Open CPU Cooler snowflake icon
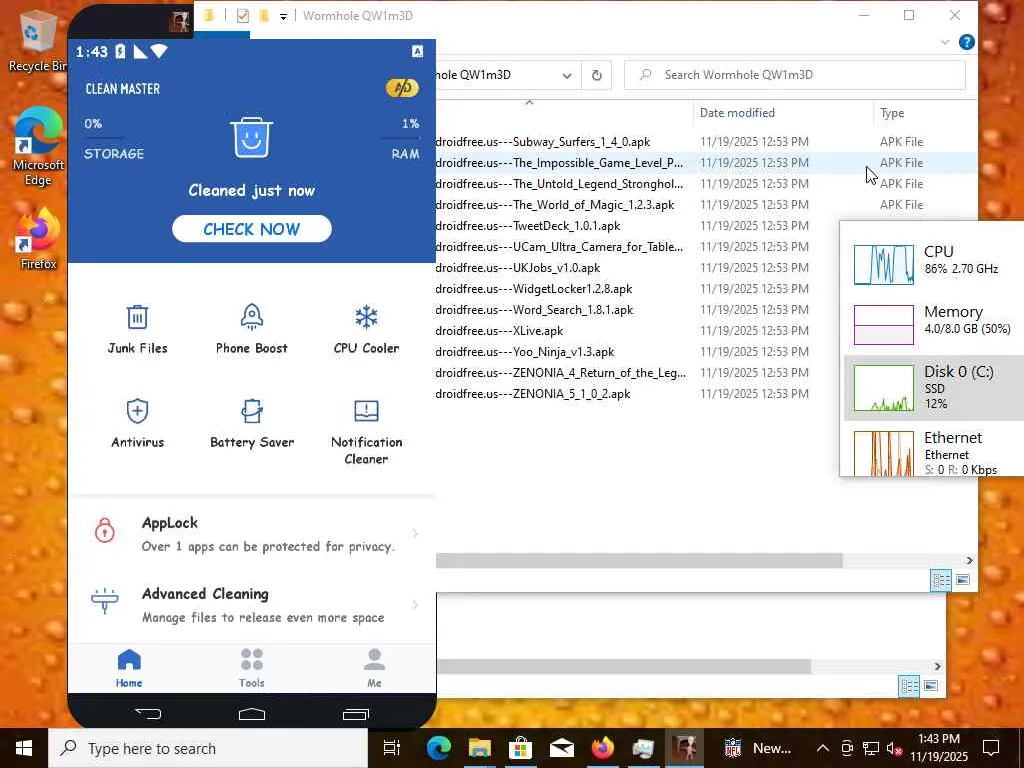Screen dimensions: 1024x768 point(366,329)
